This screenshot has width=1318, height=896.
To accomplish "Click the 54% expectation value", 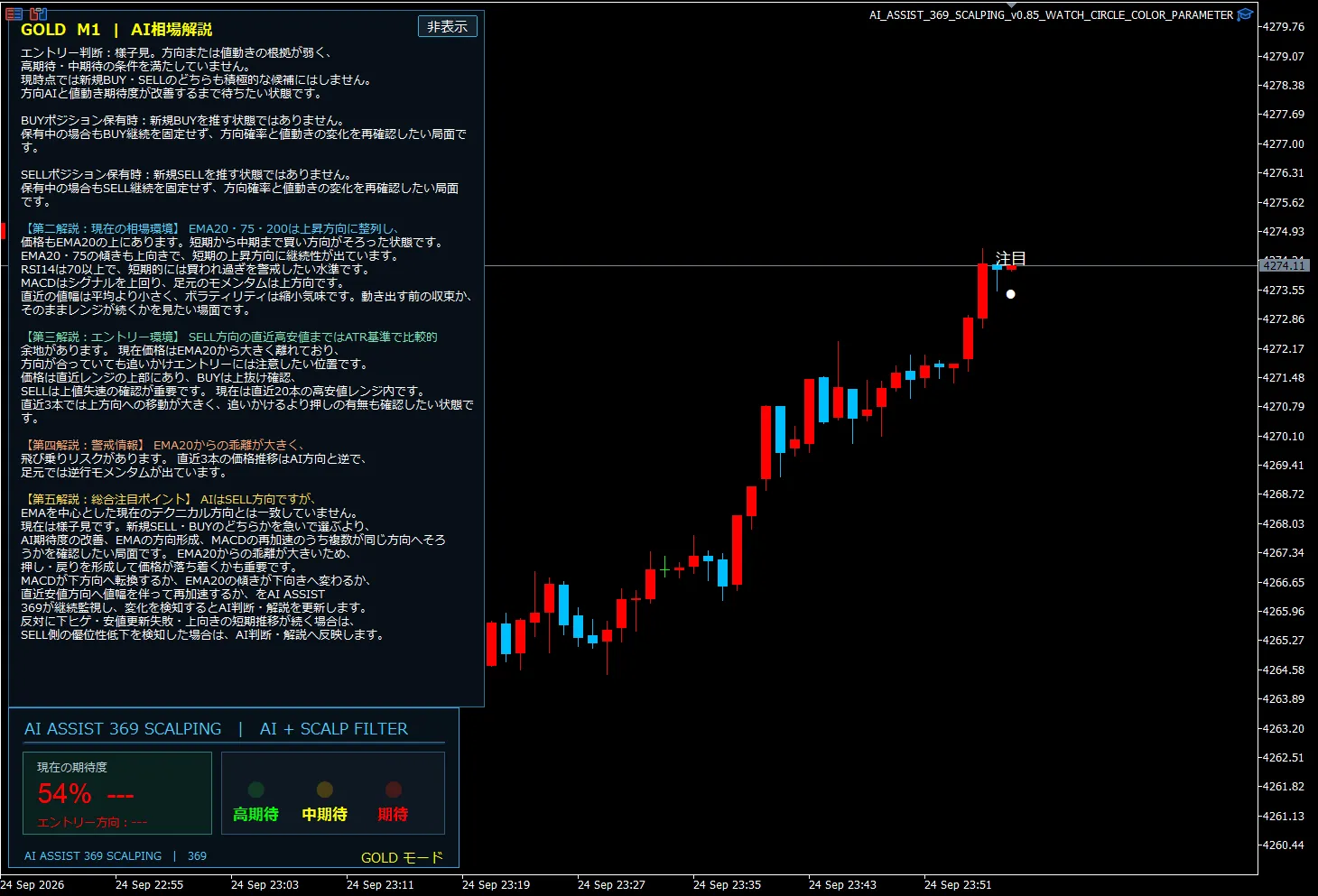I will pos(65,794).
